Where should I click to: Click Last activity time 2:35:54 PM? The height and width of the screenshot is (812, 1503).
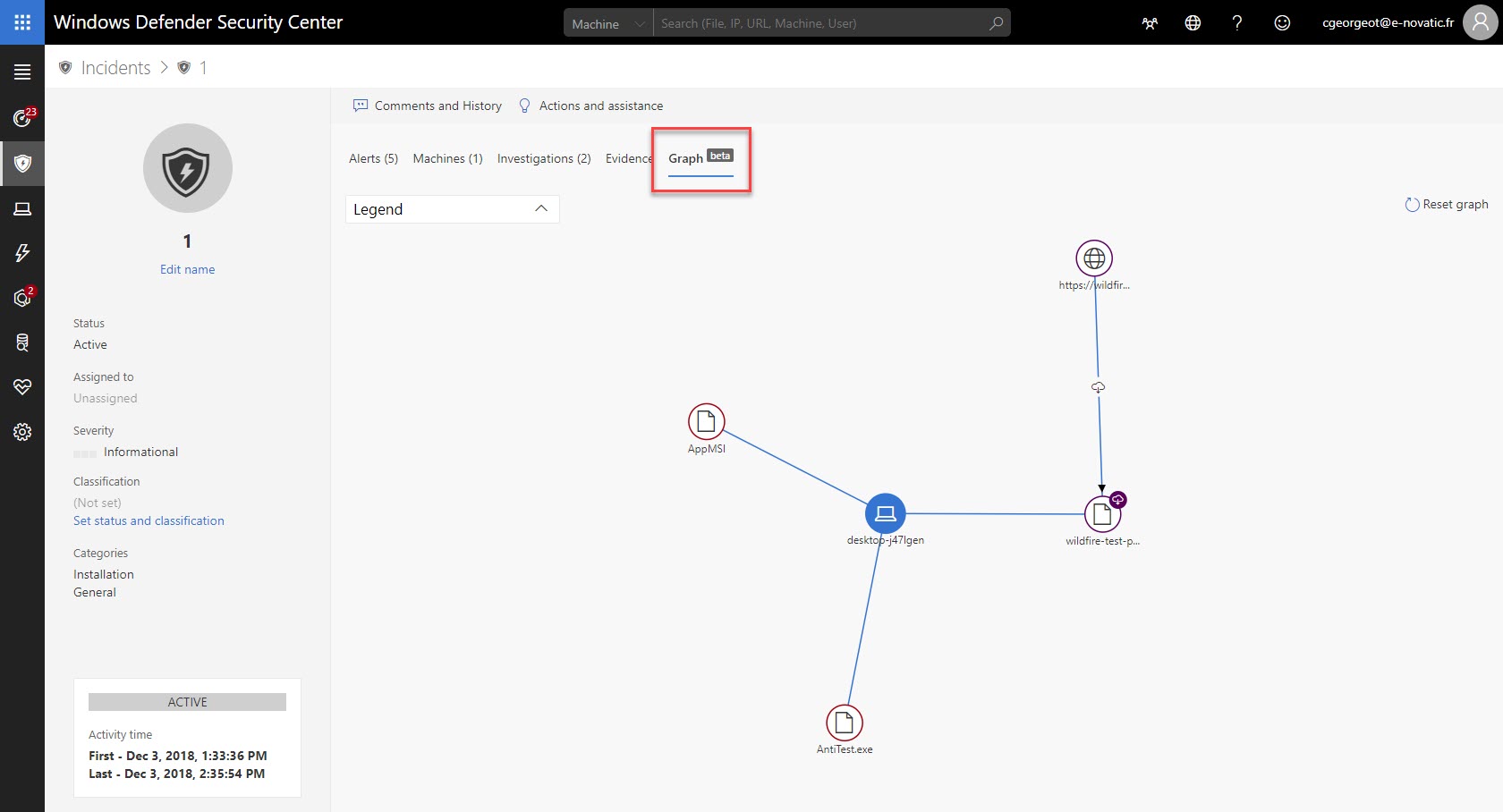[x=176, y=774]
